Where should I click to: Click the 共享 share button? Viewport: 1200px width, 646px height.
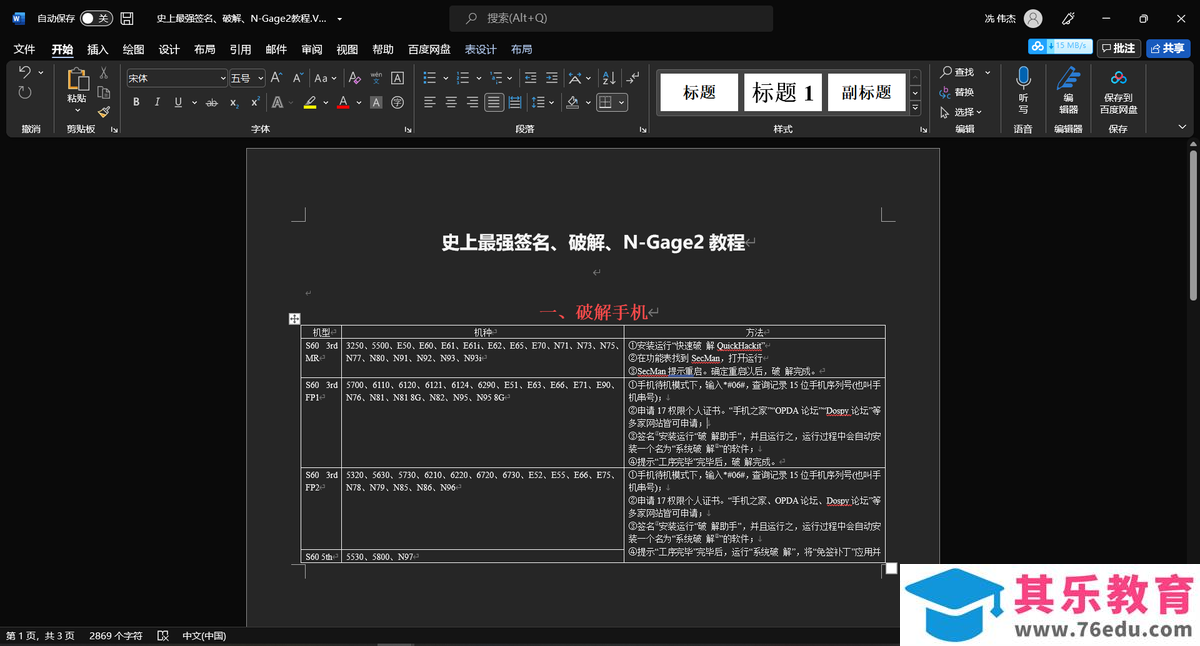coord(1168,48)
